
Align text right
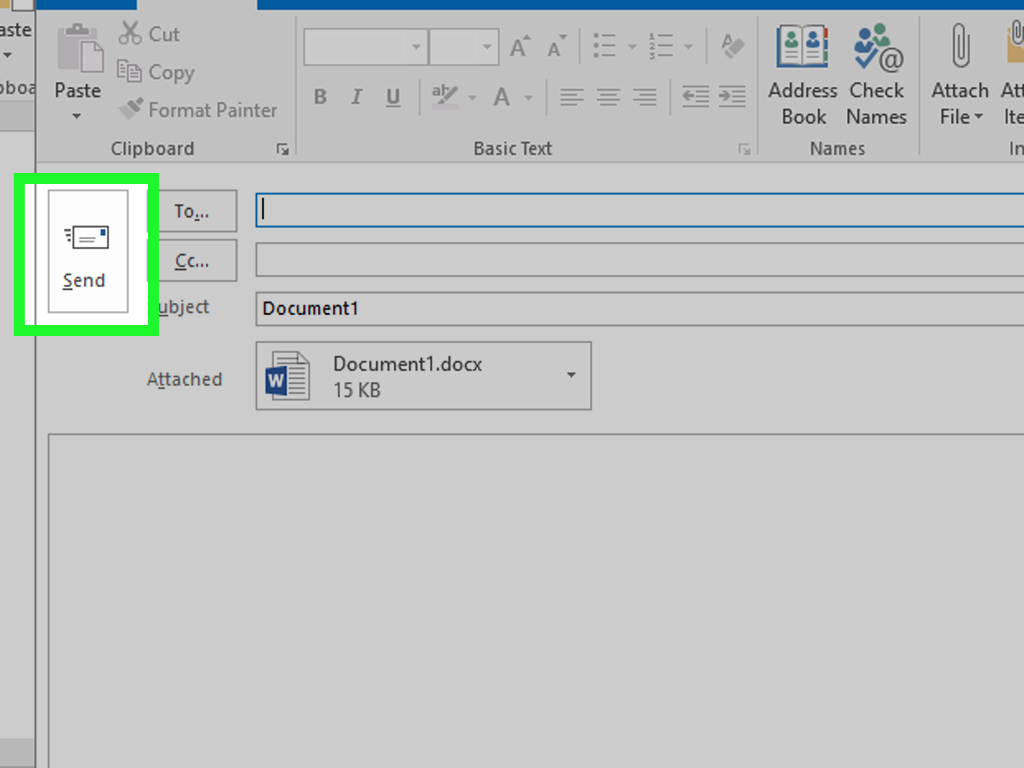pyautogui.click(x=645, y=97)
